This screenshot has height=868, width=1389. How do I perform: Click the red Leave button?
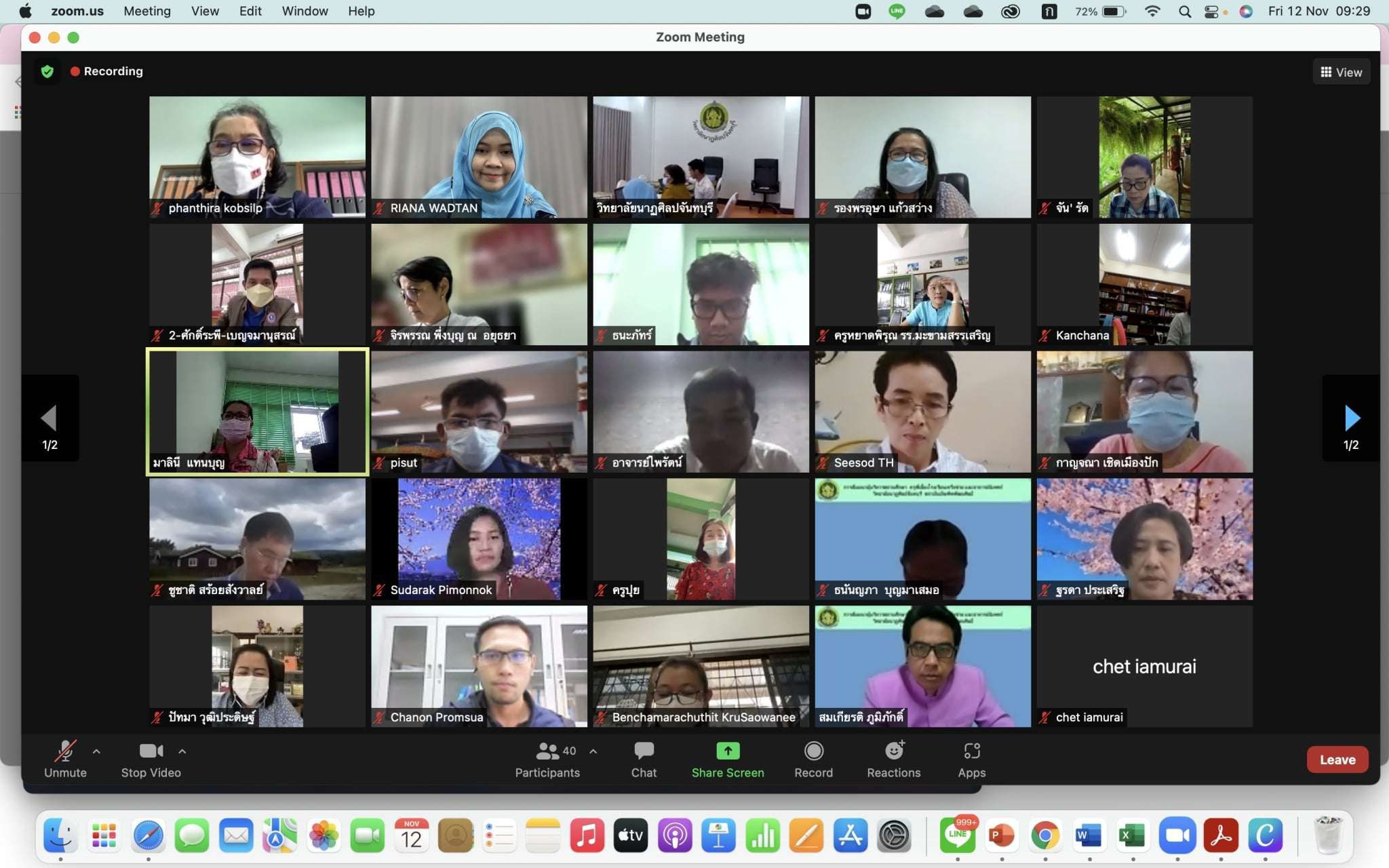point(1337,759)
